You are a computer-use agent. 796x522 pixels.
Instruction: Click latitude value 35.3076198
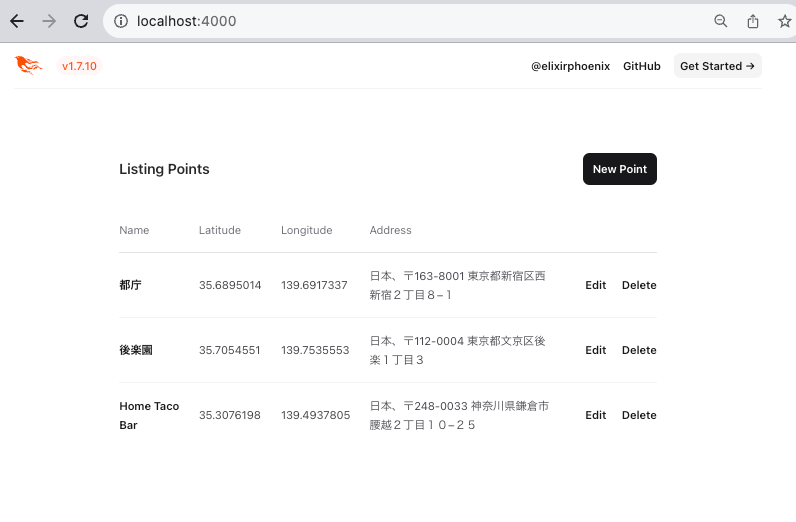click(229, 415)
